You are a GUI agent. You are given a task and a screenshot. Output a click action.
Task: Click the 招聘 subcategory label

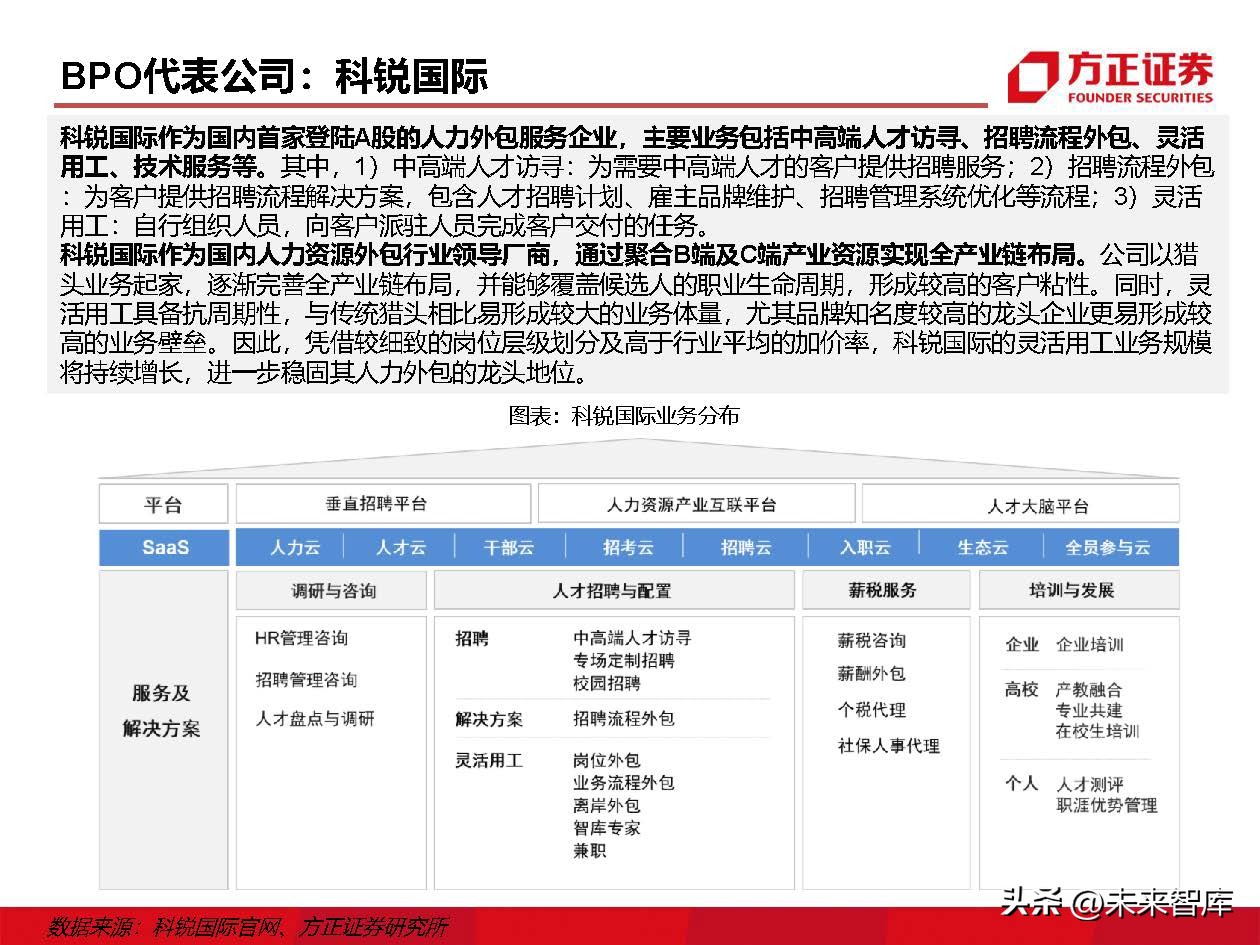472,638
